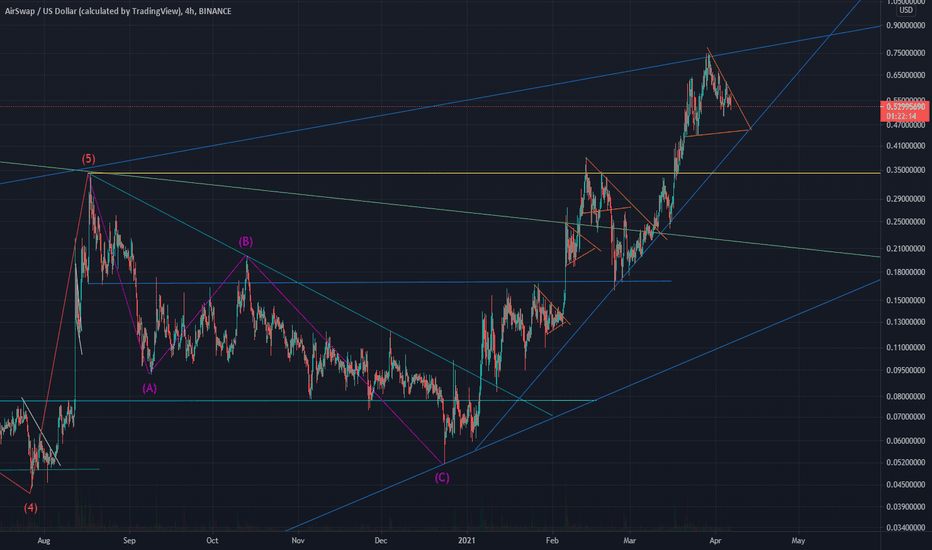
Task: Click the Nov label on time axis
Action: (x=298, y=540)
